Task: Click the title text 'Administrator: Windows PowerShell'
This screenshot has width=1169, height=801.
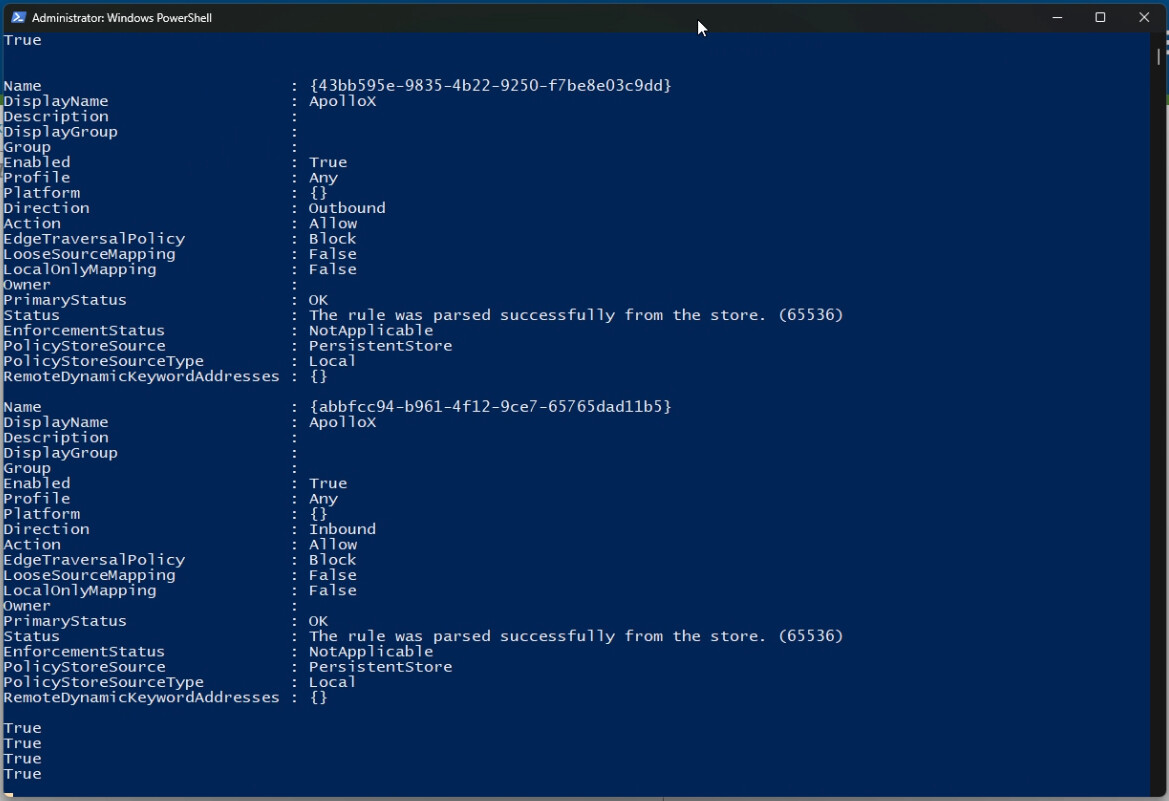Action: 122,18
